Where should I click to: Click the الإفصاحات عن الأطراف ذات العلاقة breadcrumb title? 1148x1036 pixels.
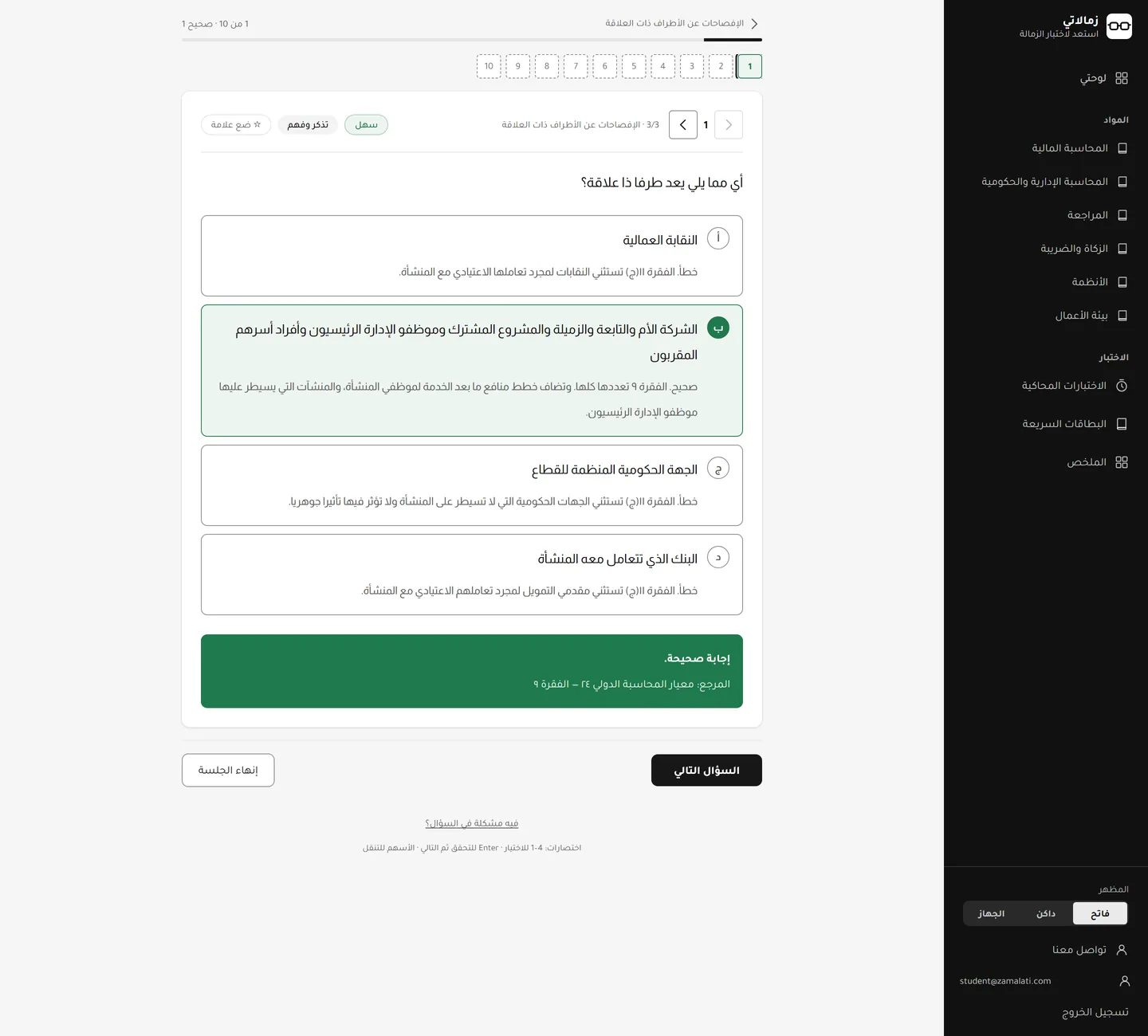pyautogui.click(x=674, y=23)
